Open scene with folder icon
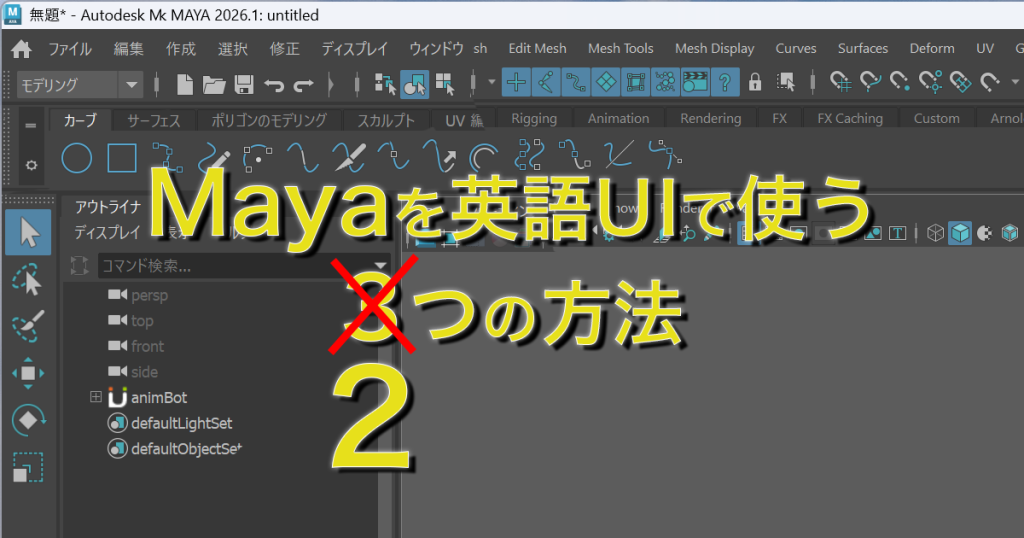The height and width of the screenshot is (538, 1024). [213, 84]
